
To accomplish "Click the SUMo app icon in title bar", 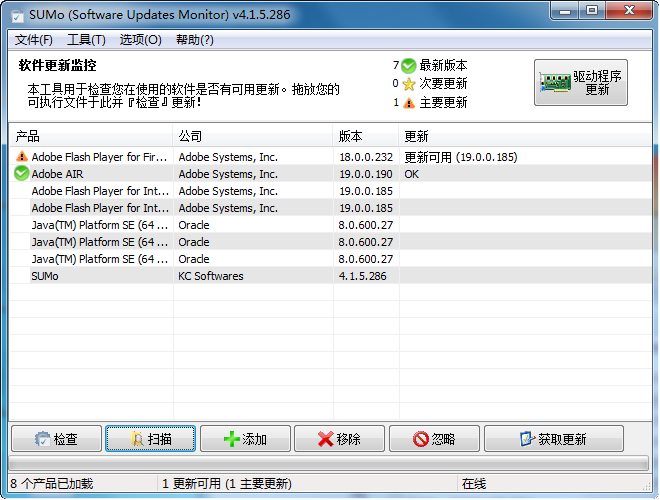I will point(18,16).
